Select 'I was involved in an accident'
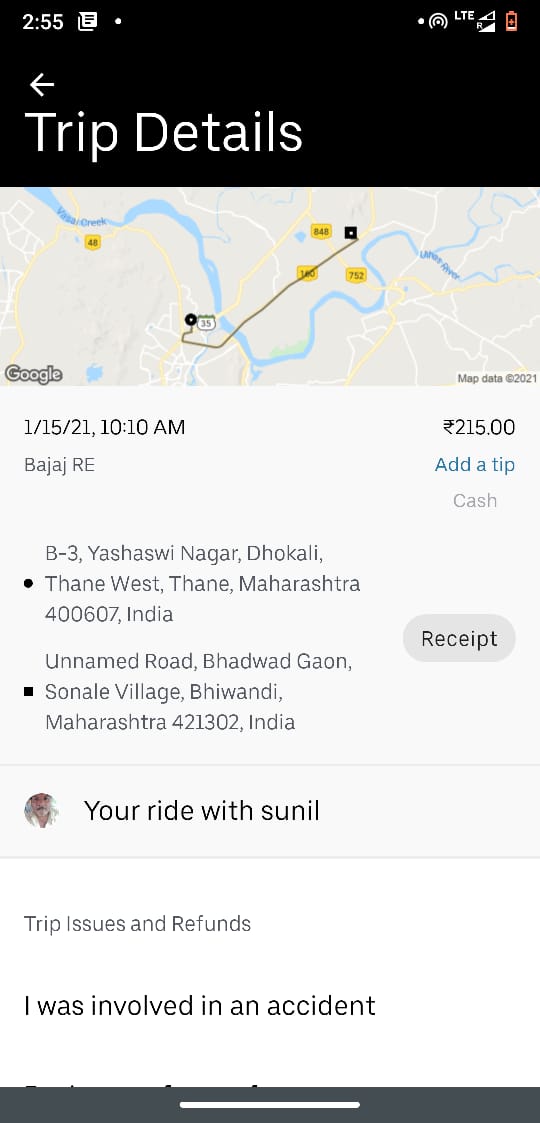The height and width of the screenshot is (1123, 540). point(200,1006)
